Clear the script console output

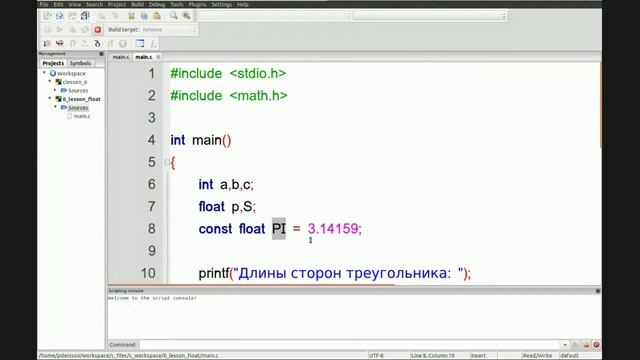[596, 345]
